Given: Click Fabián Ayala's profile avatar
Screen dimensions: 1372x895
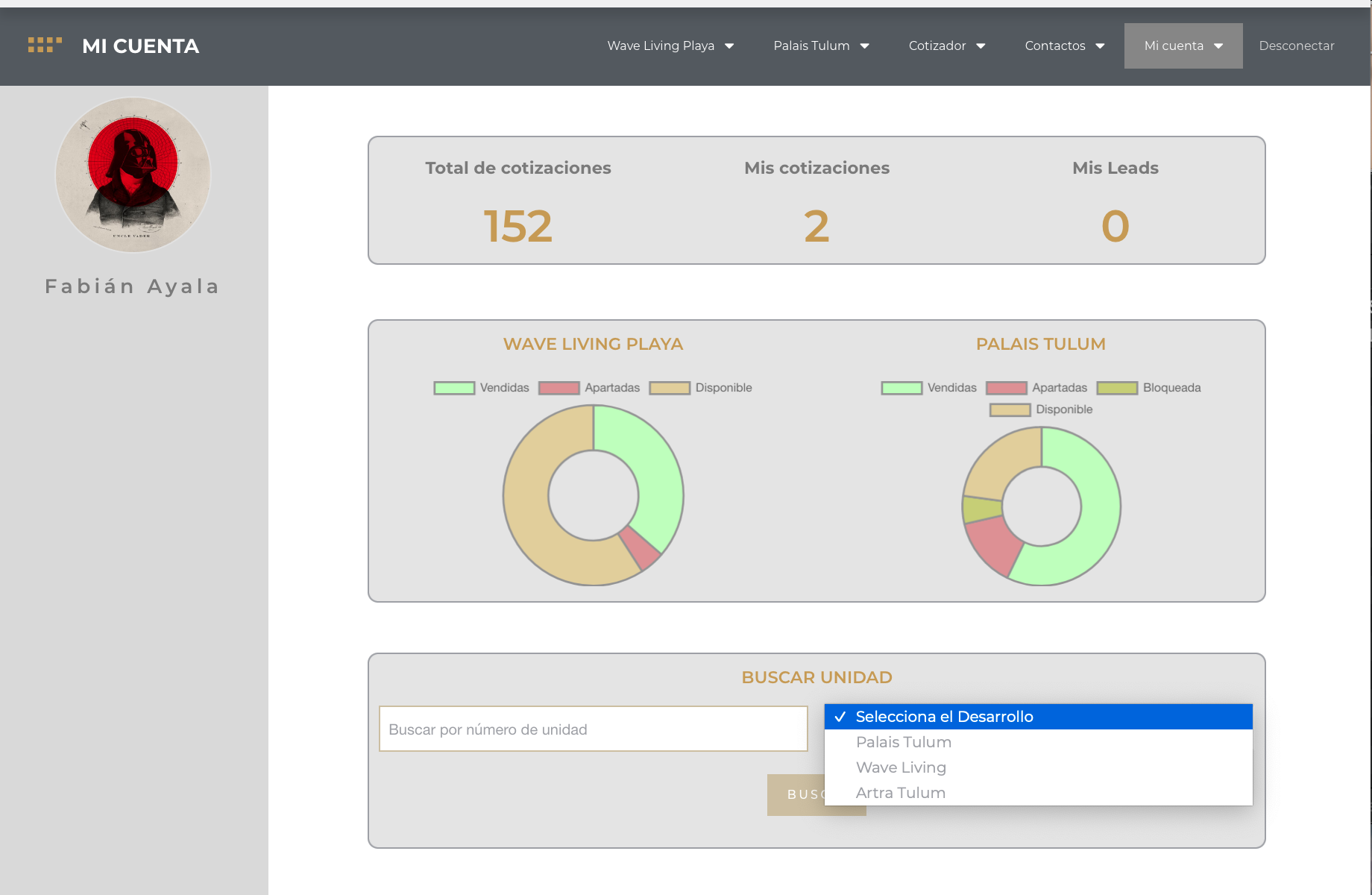Looking at the screenshot, I should [133, 175].
